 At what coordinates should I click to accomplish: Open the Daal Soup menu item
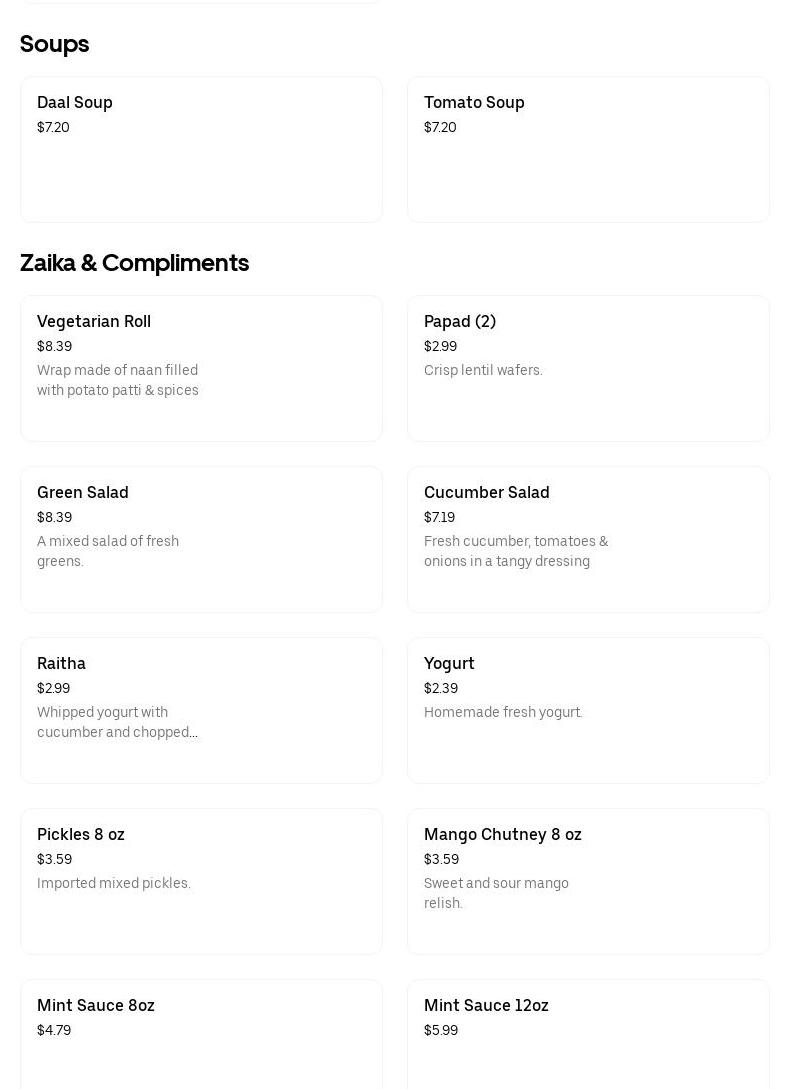point(75,102)
